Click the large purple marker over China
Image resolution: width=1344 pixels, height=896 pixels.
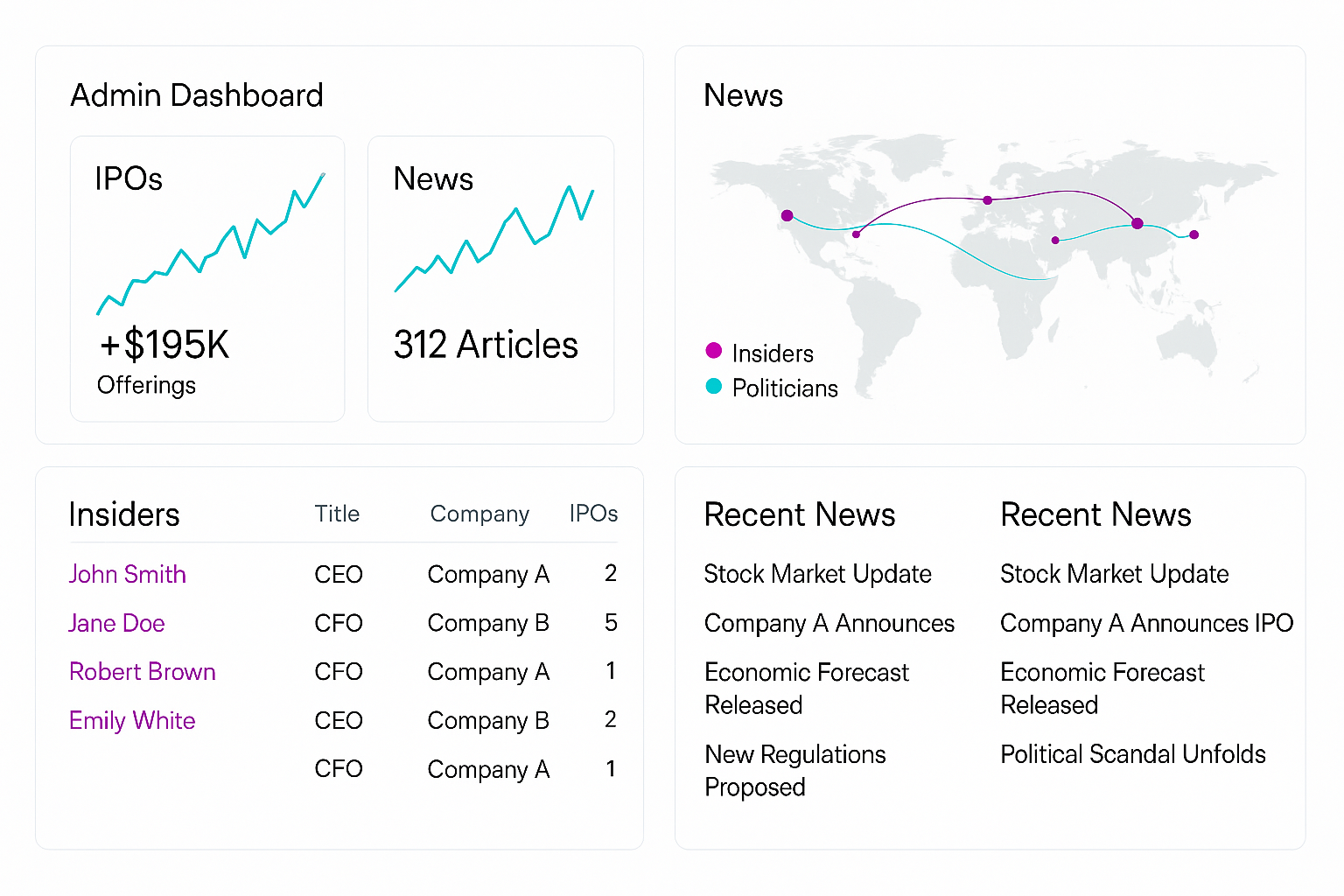click(x=1137, y=223)
